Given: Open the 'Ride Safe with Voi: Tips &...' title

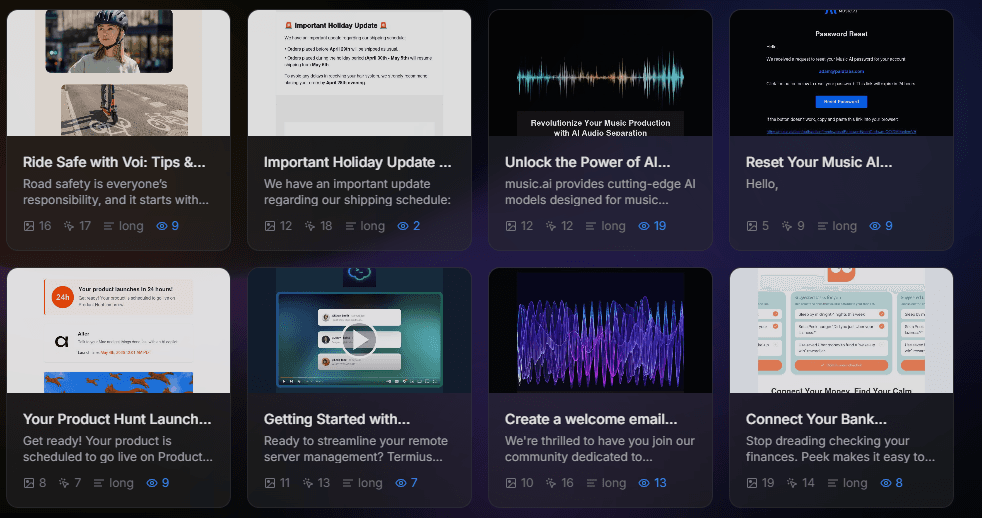Looking at the screenshot, I should 114,162.
